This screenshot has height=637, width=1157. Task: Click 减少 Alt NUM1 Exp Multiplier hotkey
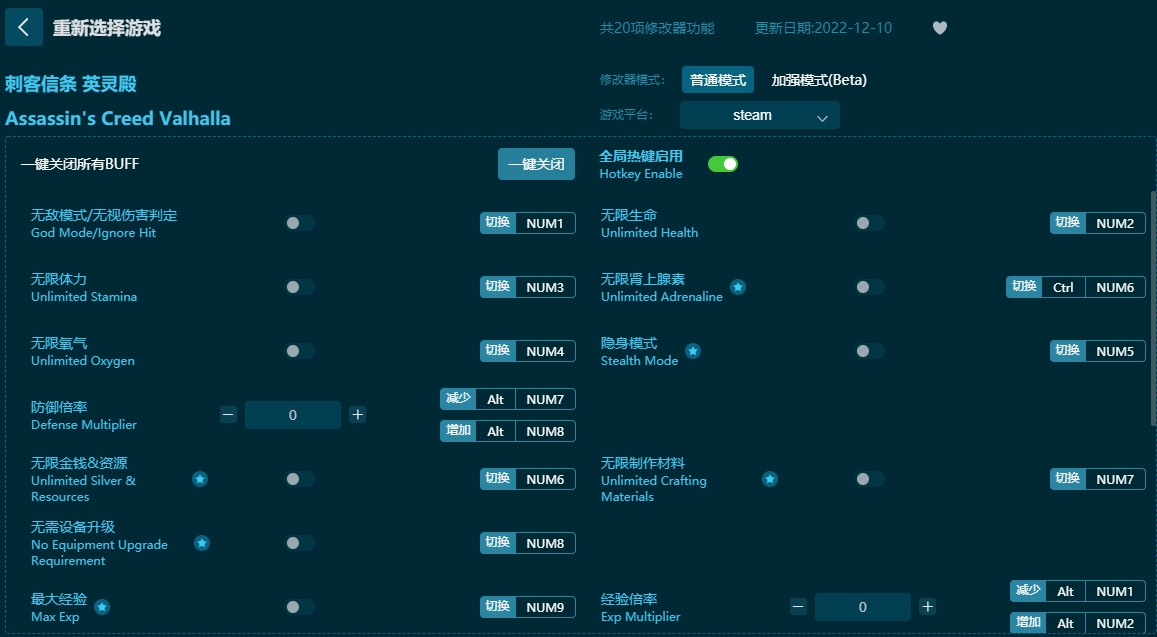tap(1077, 591)
